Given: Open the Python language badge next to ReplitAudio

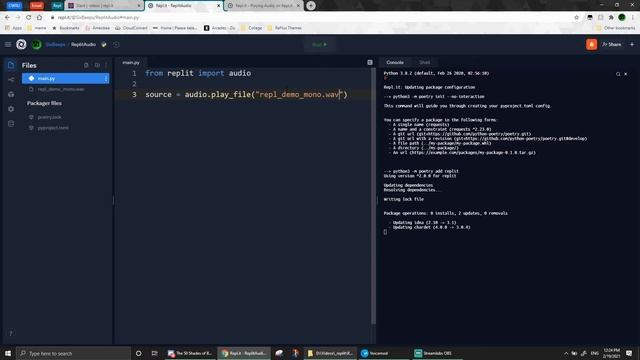Looking at the screenshot, I should 104,44.
